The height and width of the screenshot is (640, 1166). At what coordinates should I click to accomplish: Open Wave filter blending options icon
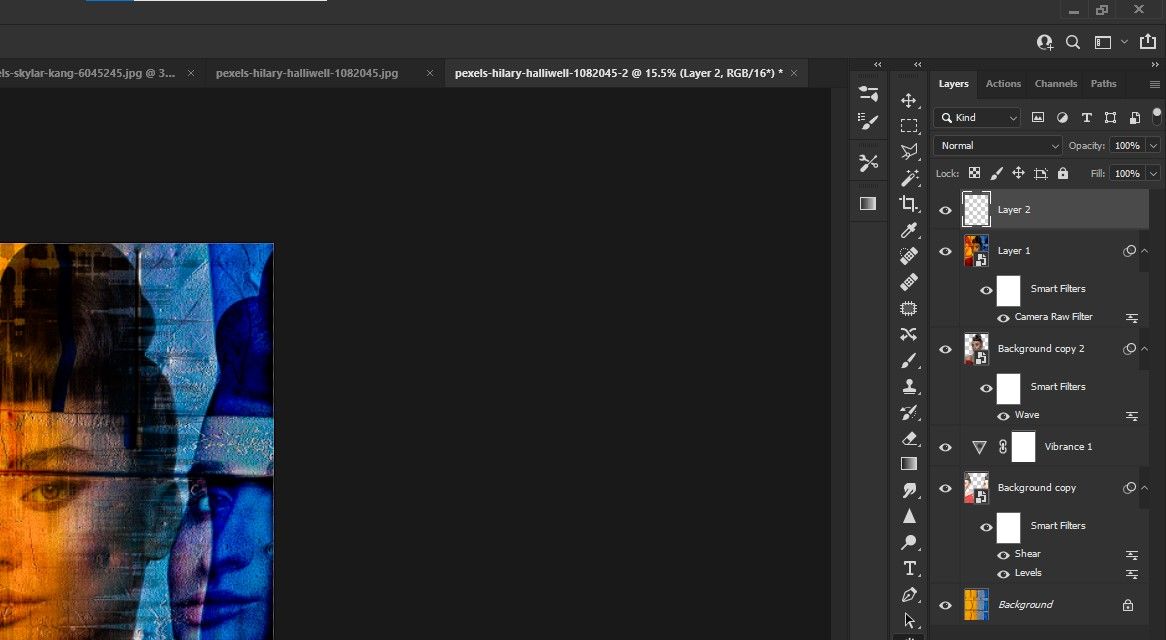coord(1132,416)
